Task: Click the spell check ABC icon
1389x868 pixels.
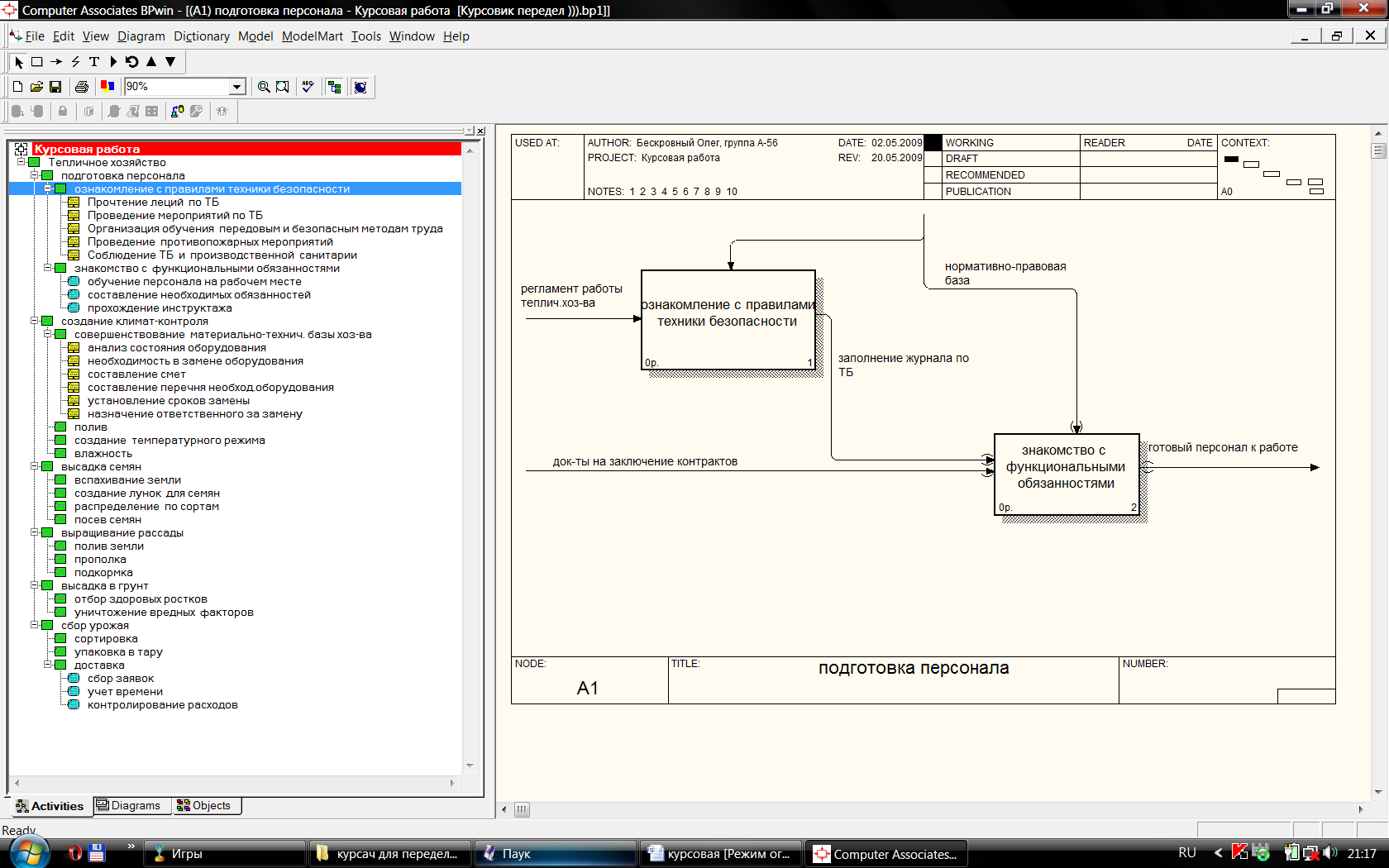Action: point(308,87)
